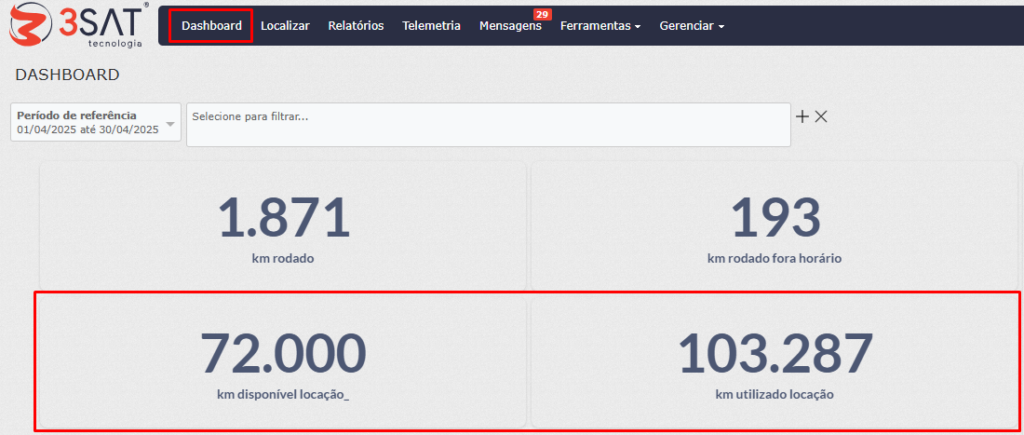Open the Mensagens page
The image size is (1024, 435).
click(510, 26)
